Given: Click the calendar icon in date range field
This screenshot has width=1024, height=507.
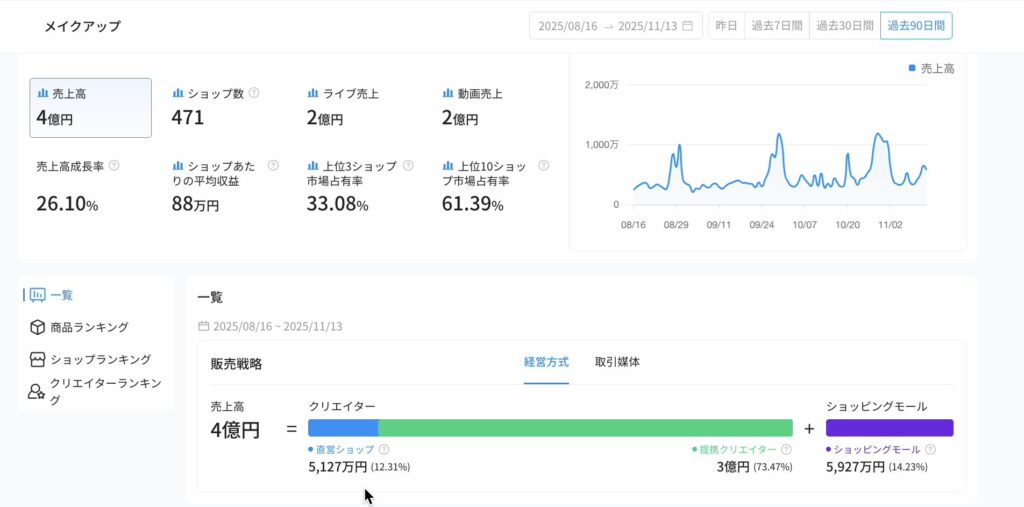Looking at the screenshot, I should pyautogui.click(x=687, y=26).
